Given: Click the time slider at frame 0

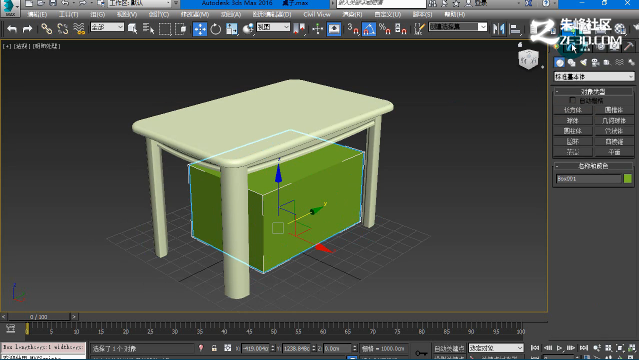Looking at the screenshot, I should point(39,317).
